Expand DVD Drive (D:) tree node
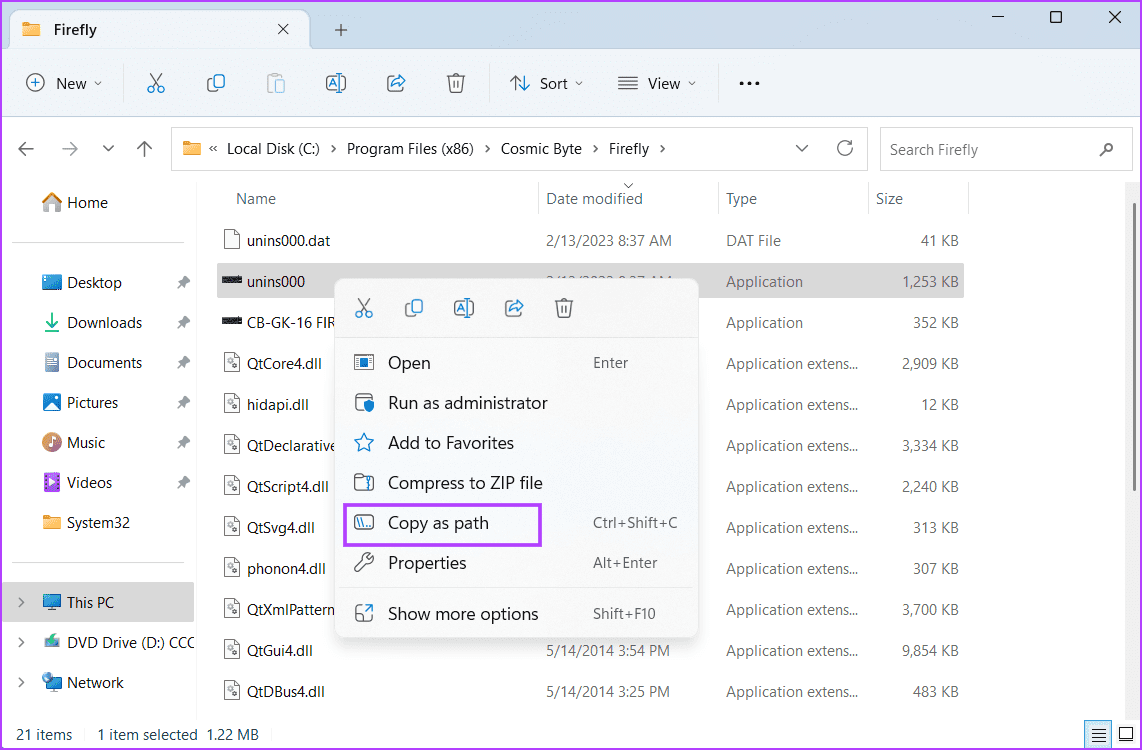 21,642
